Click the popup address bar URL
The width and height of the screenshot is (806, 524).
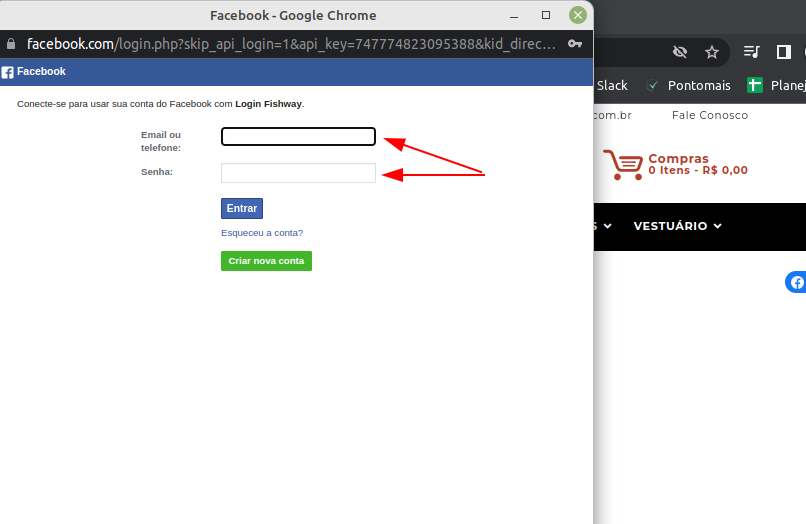pyautogui.click(x=291, y=44)
